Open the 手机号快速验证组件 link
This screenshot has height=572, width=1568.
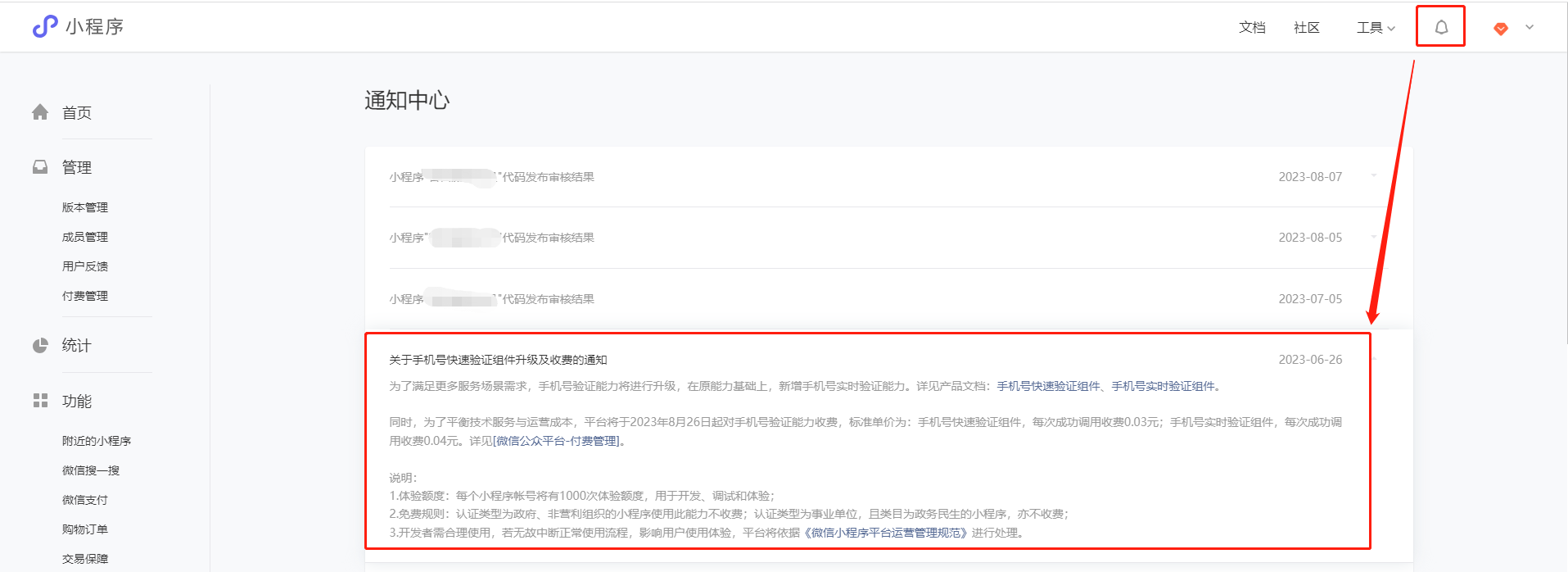[1048, 386]
